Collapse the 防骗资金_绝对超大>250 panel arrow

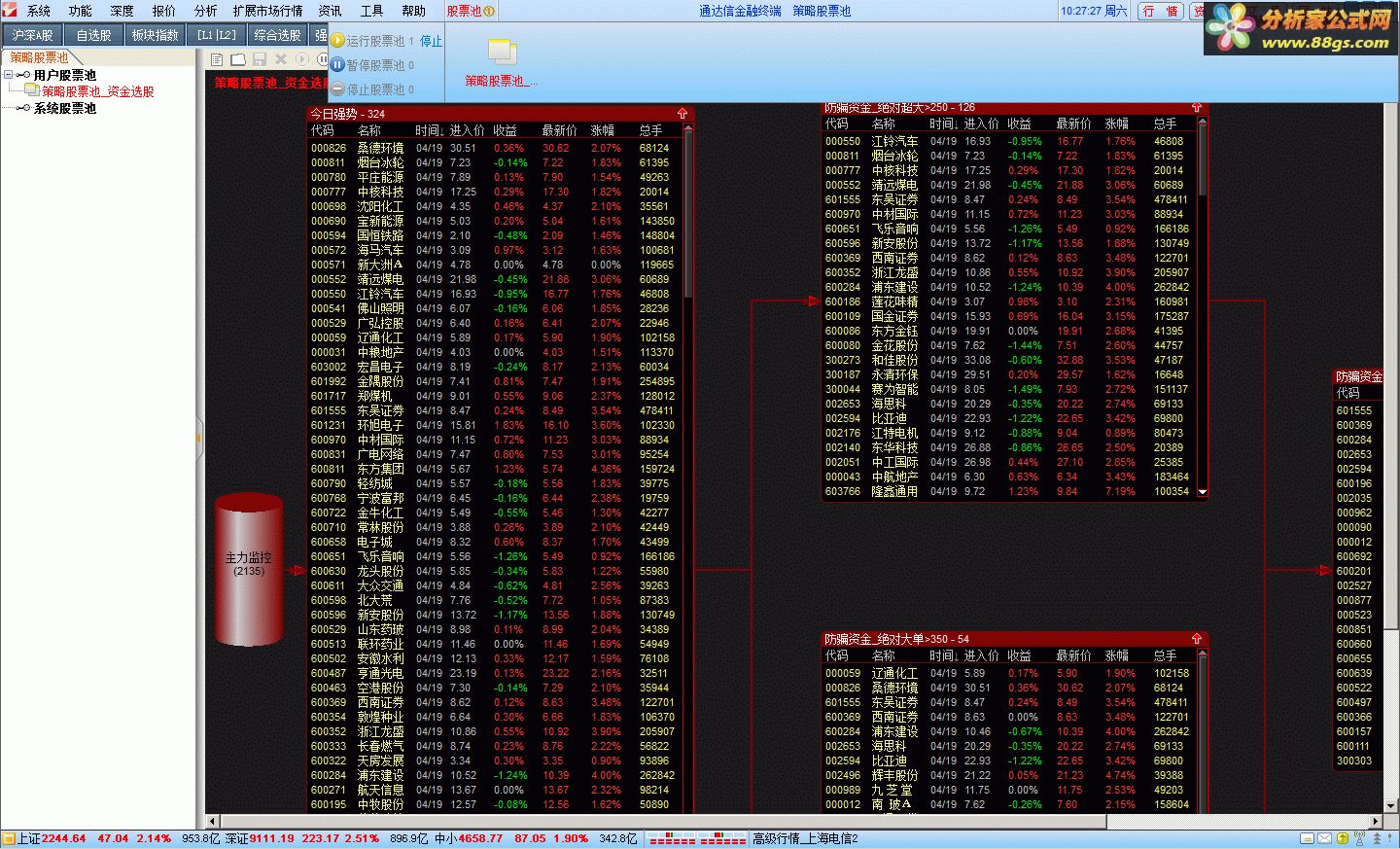click(1197, 107)
